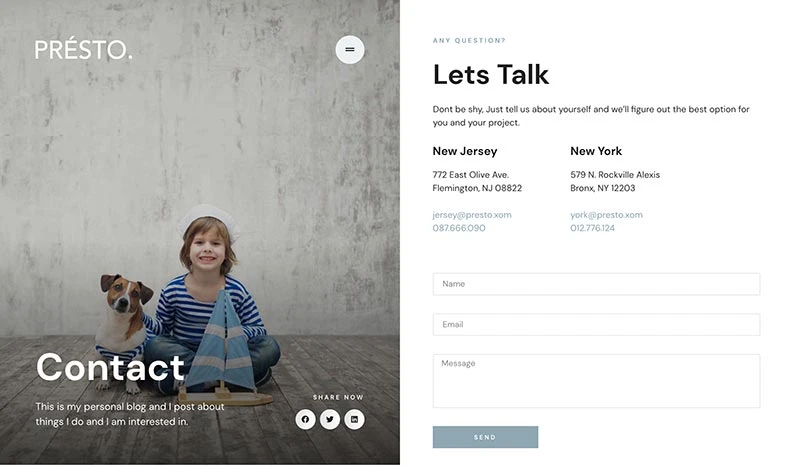Click into the Name field
Screen dimensions: 800x466
click(596, 284)
